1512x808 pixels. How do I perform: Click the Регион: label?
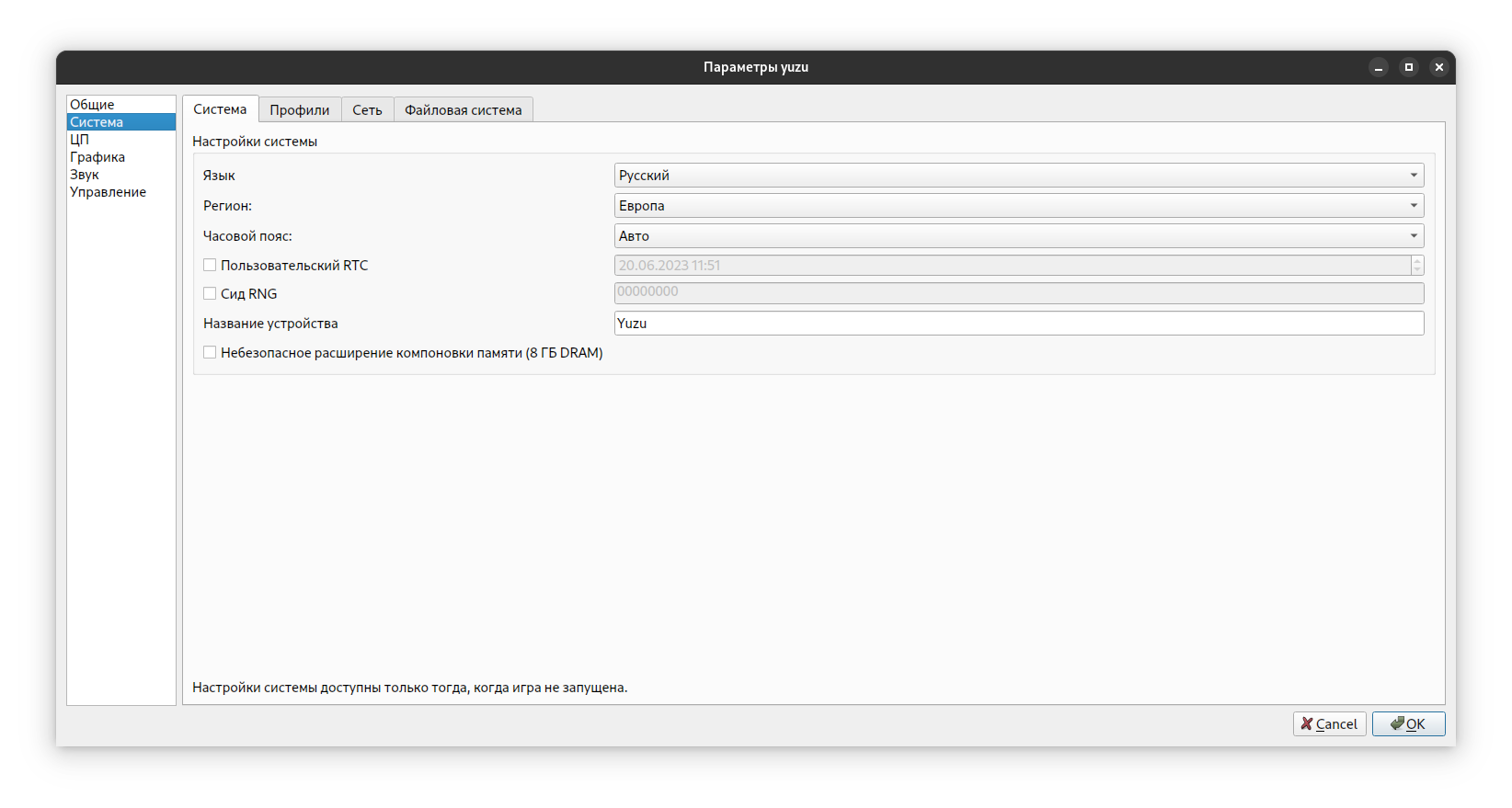227,206
